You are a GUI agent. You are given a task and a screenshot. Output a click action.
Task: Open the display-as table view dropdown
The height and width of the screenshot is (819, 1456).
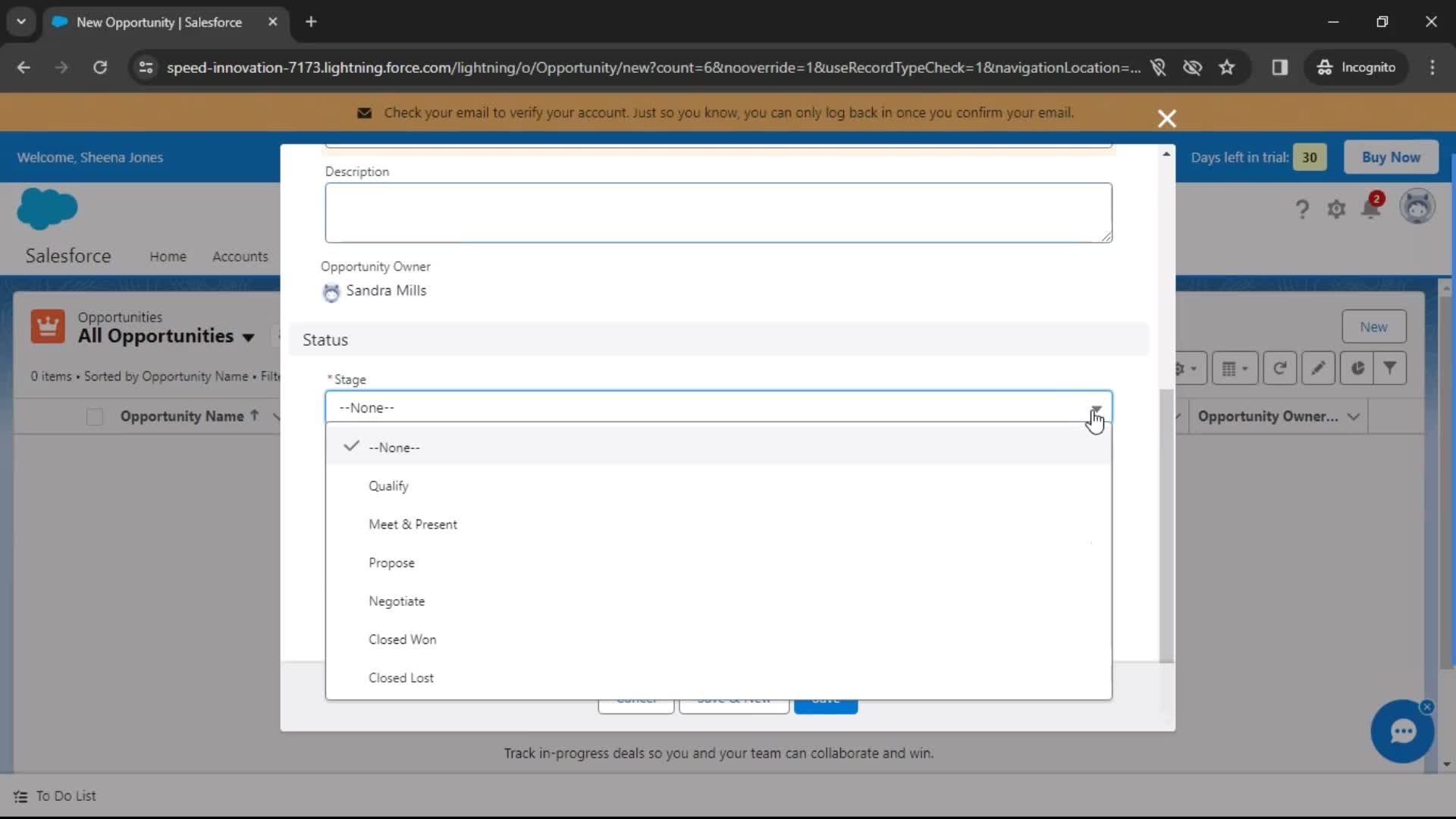1235,369
